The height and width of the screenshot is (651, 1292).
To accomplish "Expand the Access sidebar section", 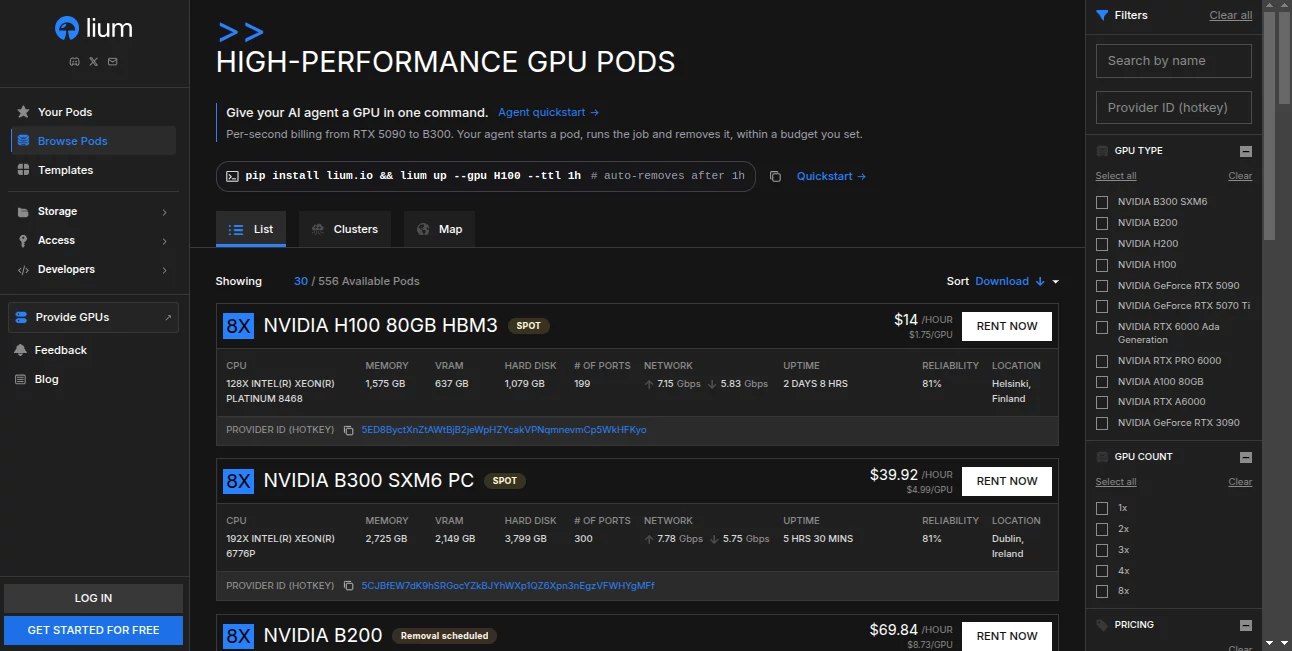I will [93, 240].
